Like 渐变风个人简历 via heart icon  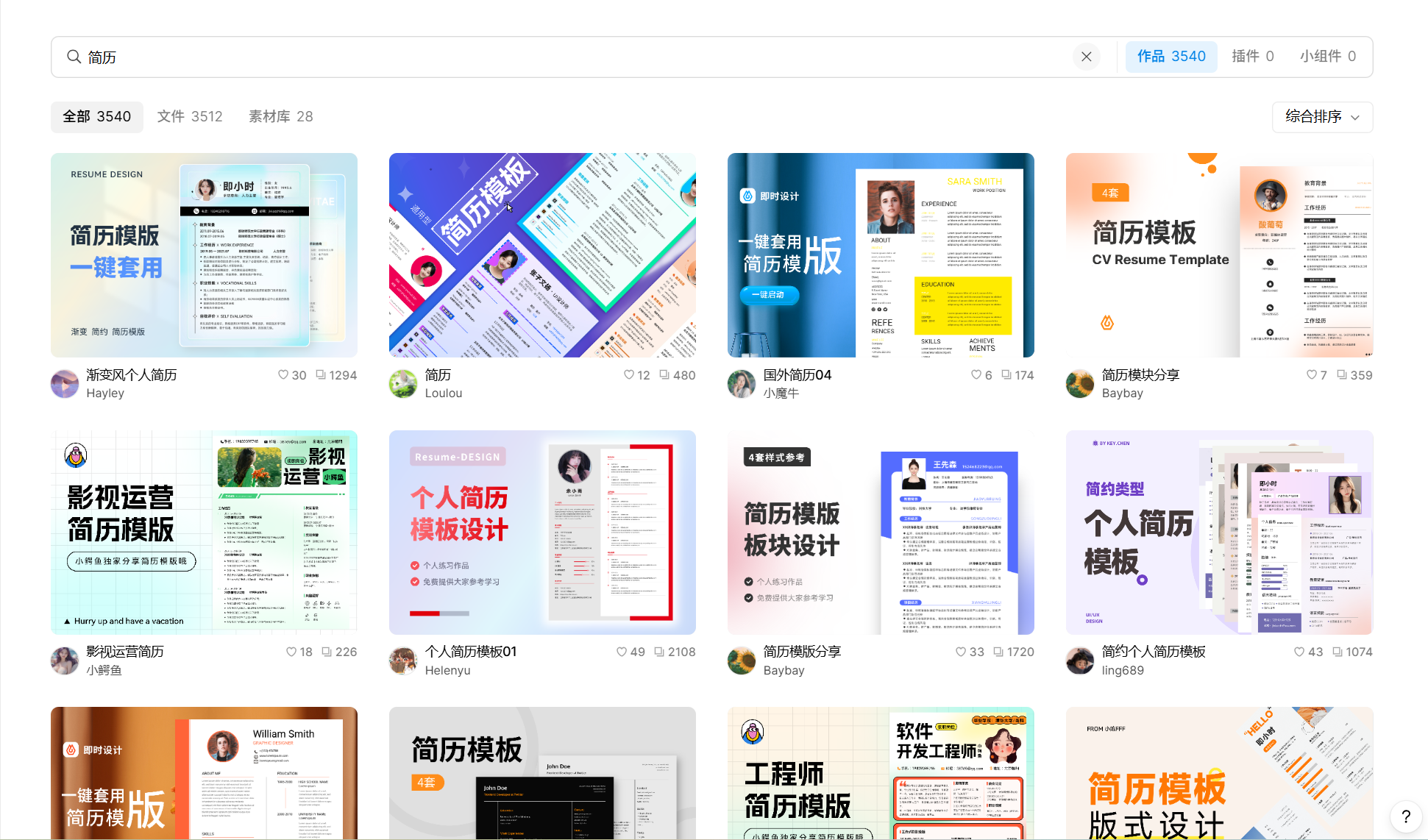[x=283, y=375]
